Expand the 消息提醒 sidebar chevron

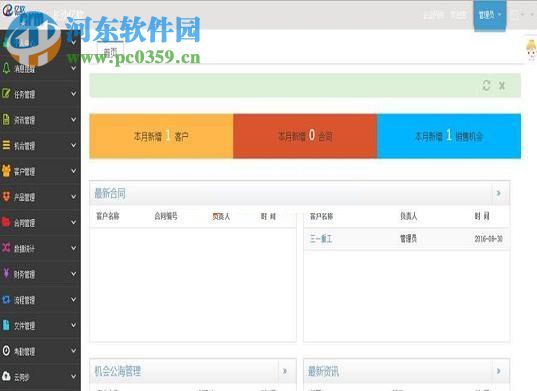[73, 68]
